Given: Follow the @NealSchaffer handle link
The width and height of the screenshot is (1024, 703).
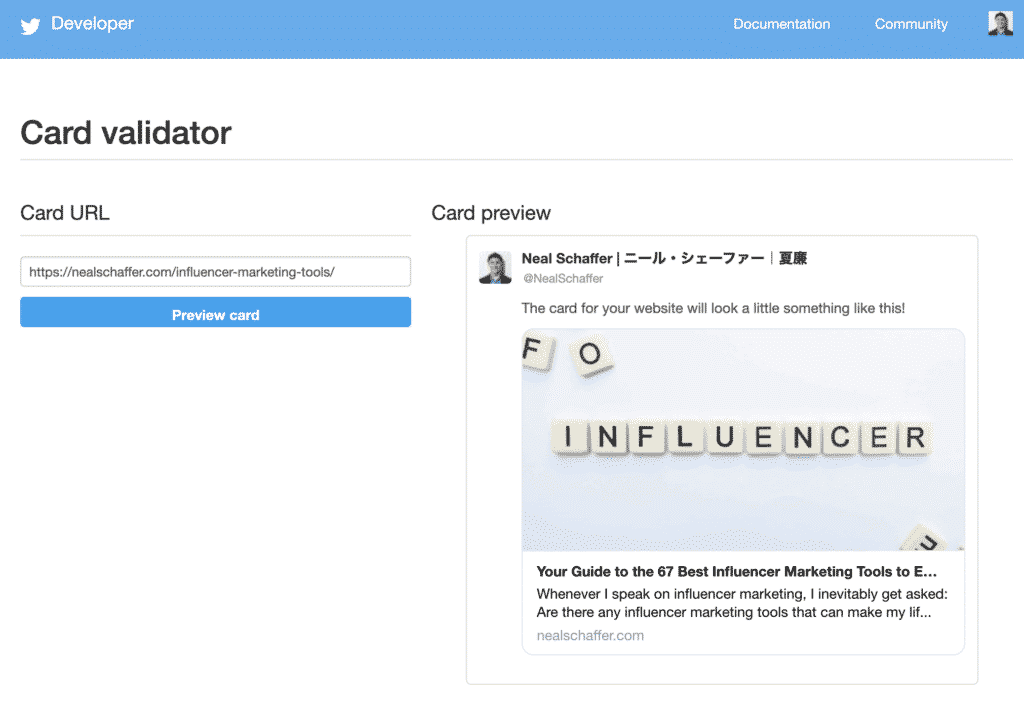Looking at the screenshot, I should [x=563, y=278].
